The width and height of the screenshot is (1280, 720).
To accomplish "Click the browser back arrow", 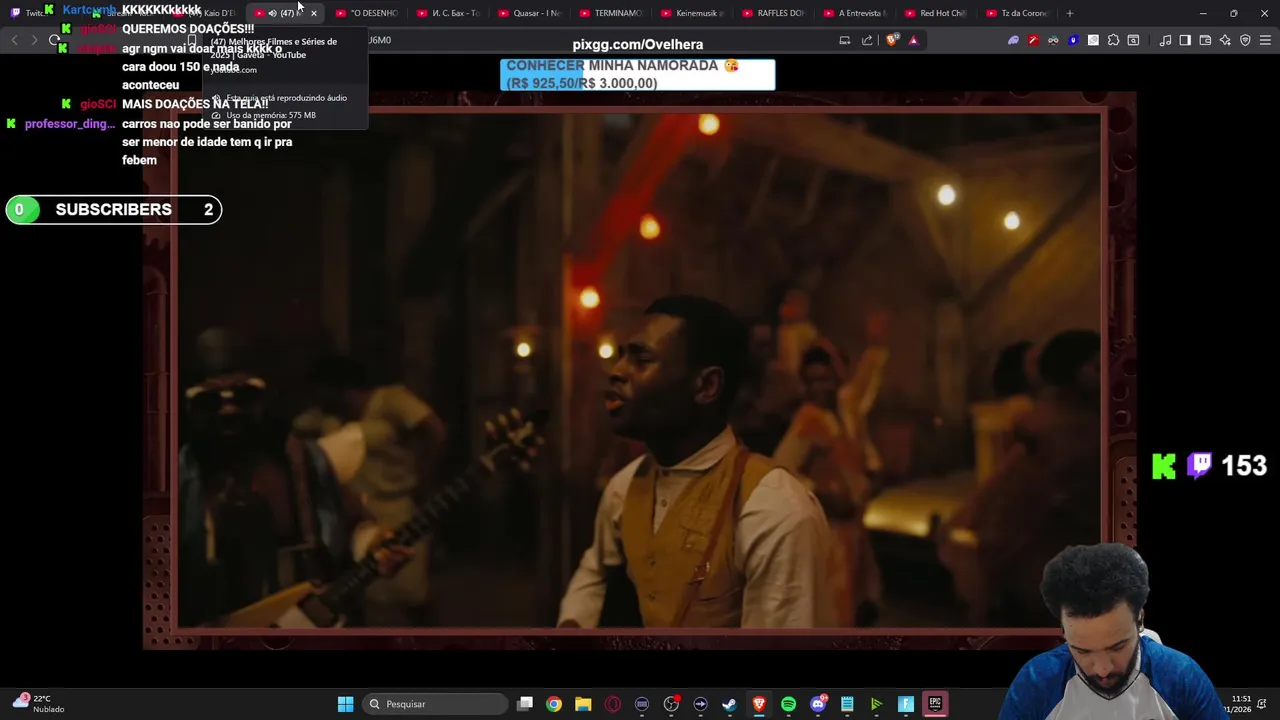I will click(x=14, y=40).
